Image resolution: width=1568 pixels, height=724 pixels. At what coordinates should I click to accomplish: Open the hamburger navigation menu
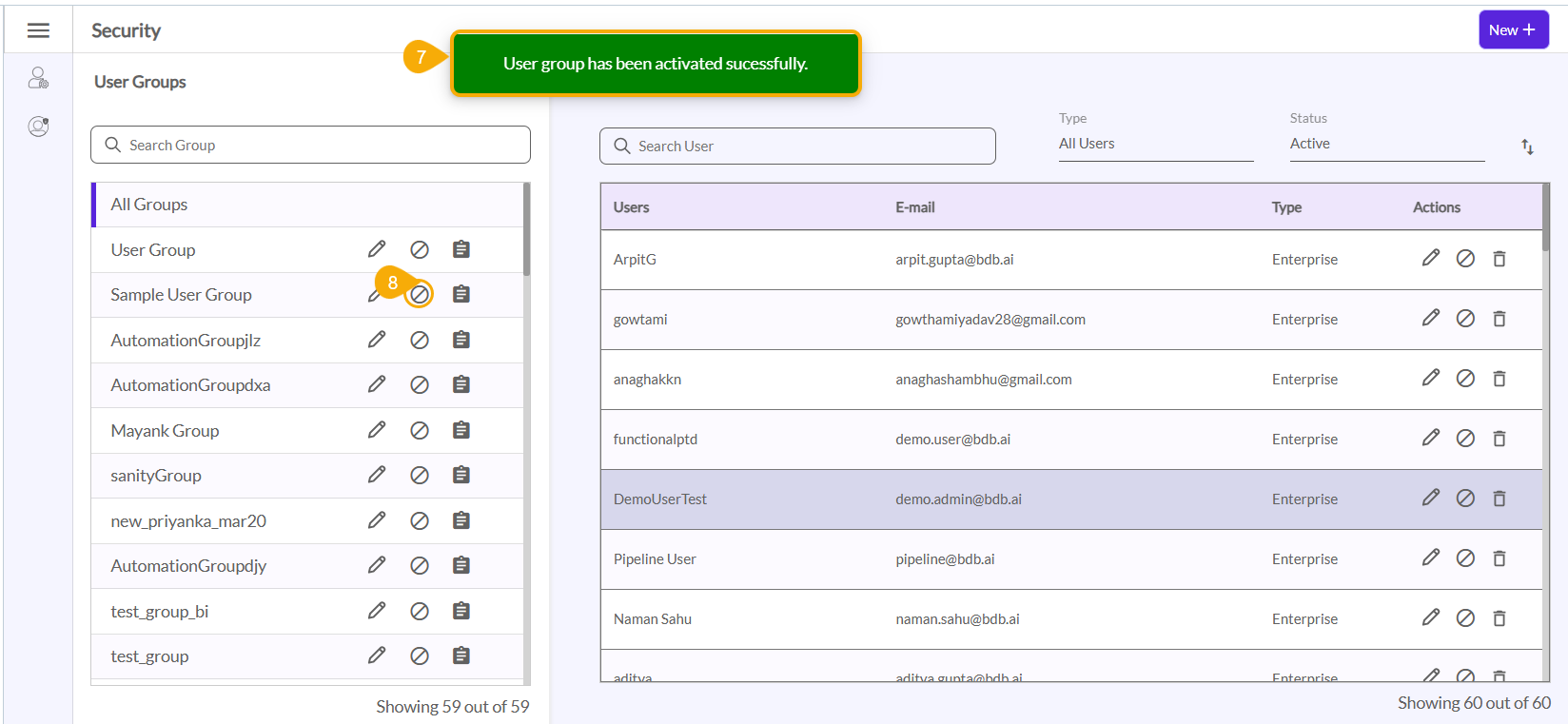[x=38, y=30]
